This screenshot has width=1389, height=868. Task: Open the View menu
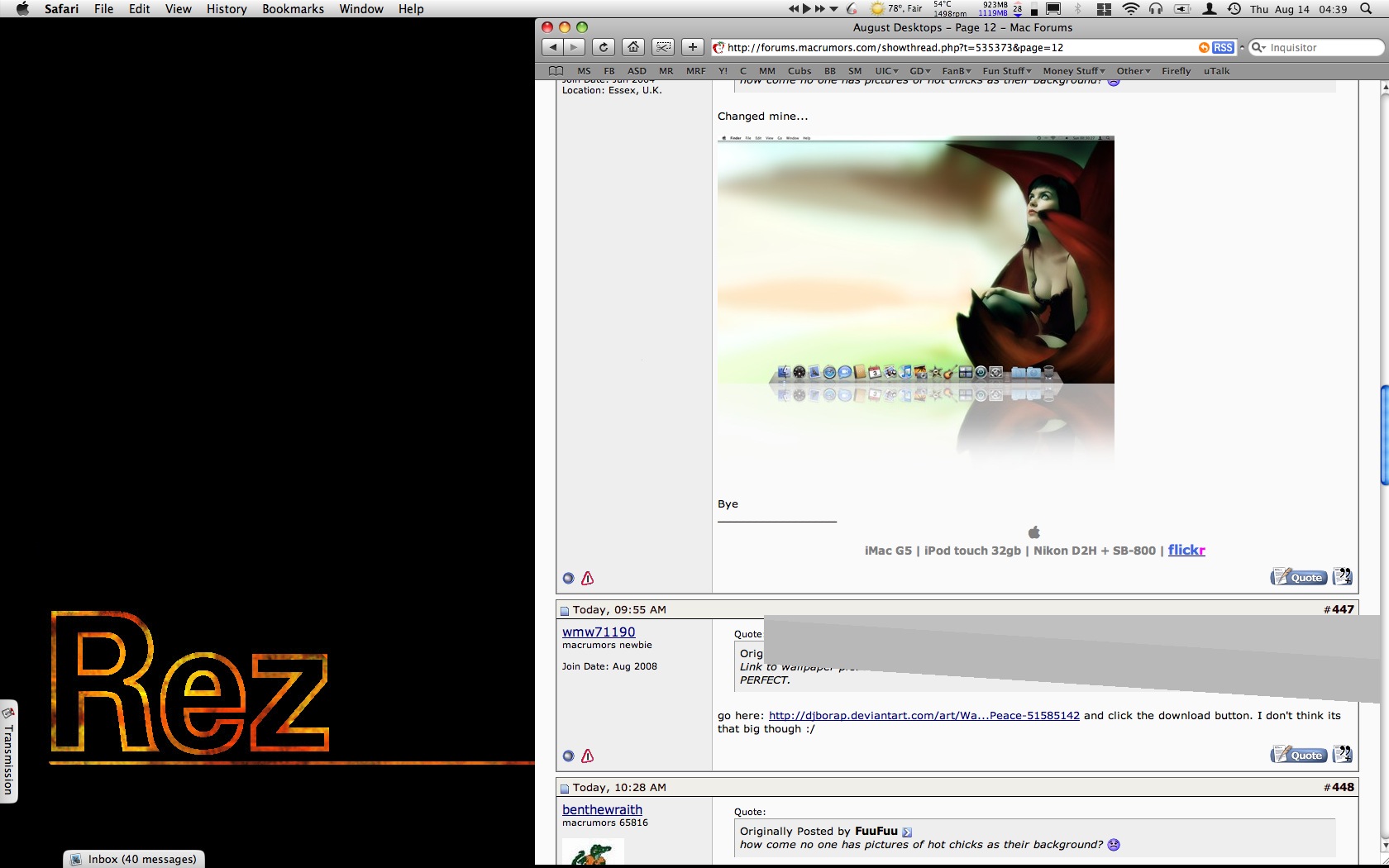coord(179,9)
